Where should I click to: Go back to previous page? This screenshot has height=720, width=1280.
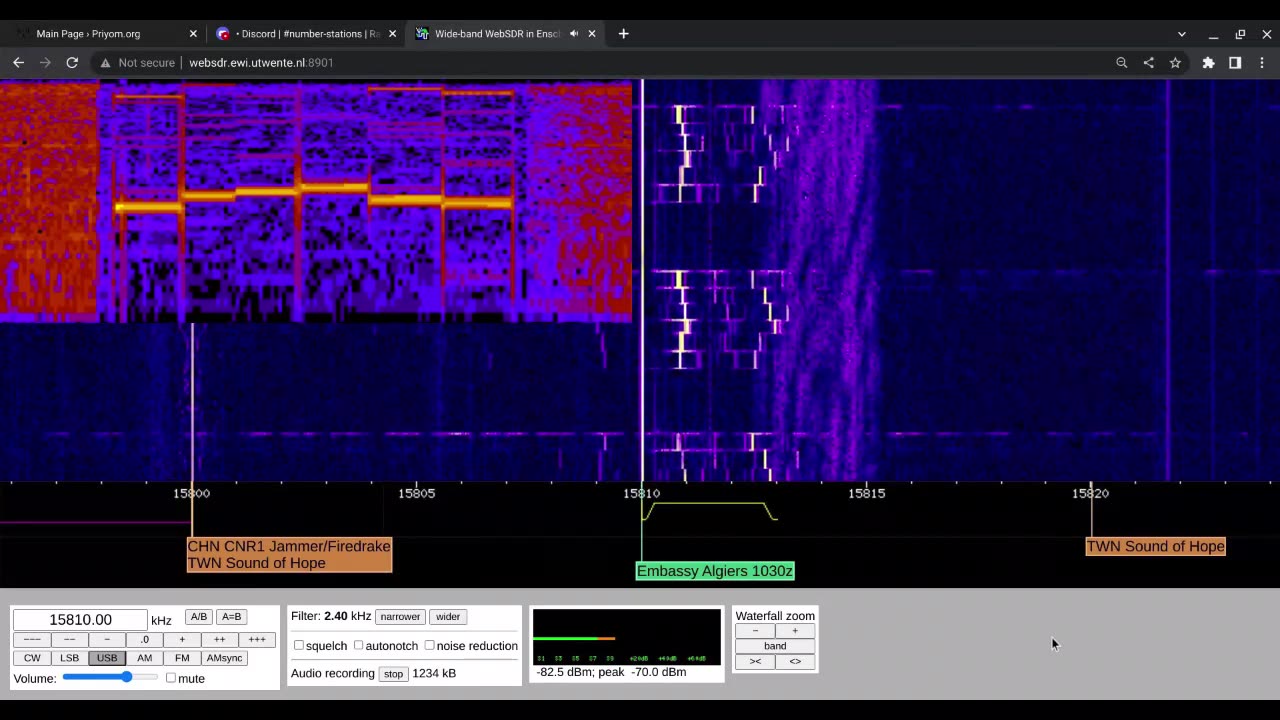(x=18, y=62)
